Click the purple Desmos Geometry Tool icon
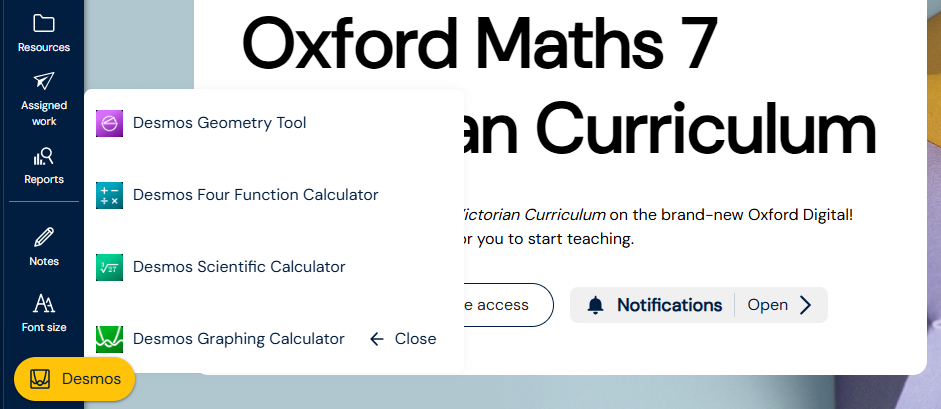The width and height of the screenshot is (941, 409). [x=109, y=124]
